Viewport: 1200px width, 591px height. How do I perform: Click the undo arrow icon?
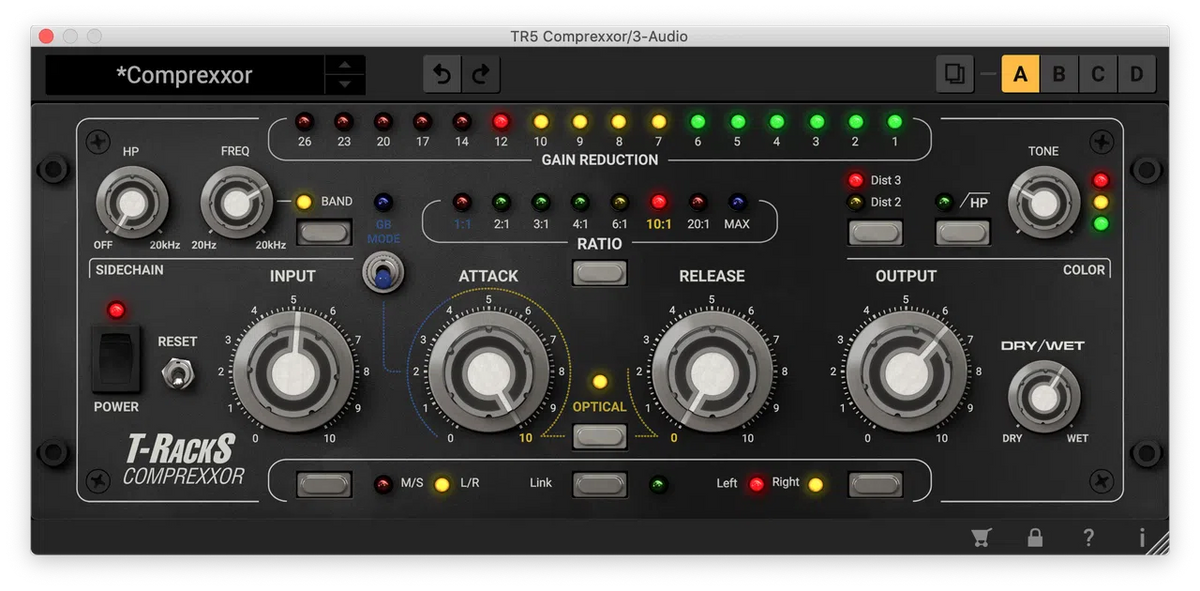(442, 73)
